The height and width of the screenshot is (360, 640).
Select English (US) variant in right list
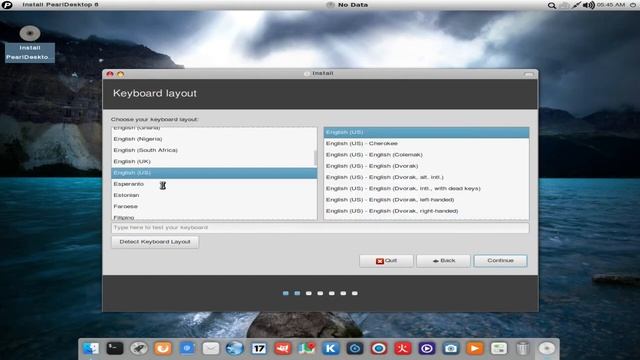(426, 132)
